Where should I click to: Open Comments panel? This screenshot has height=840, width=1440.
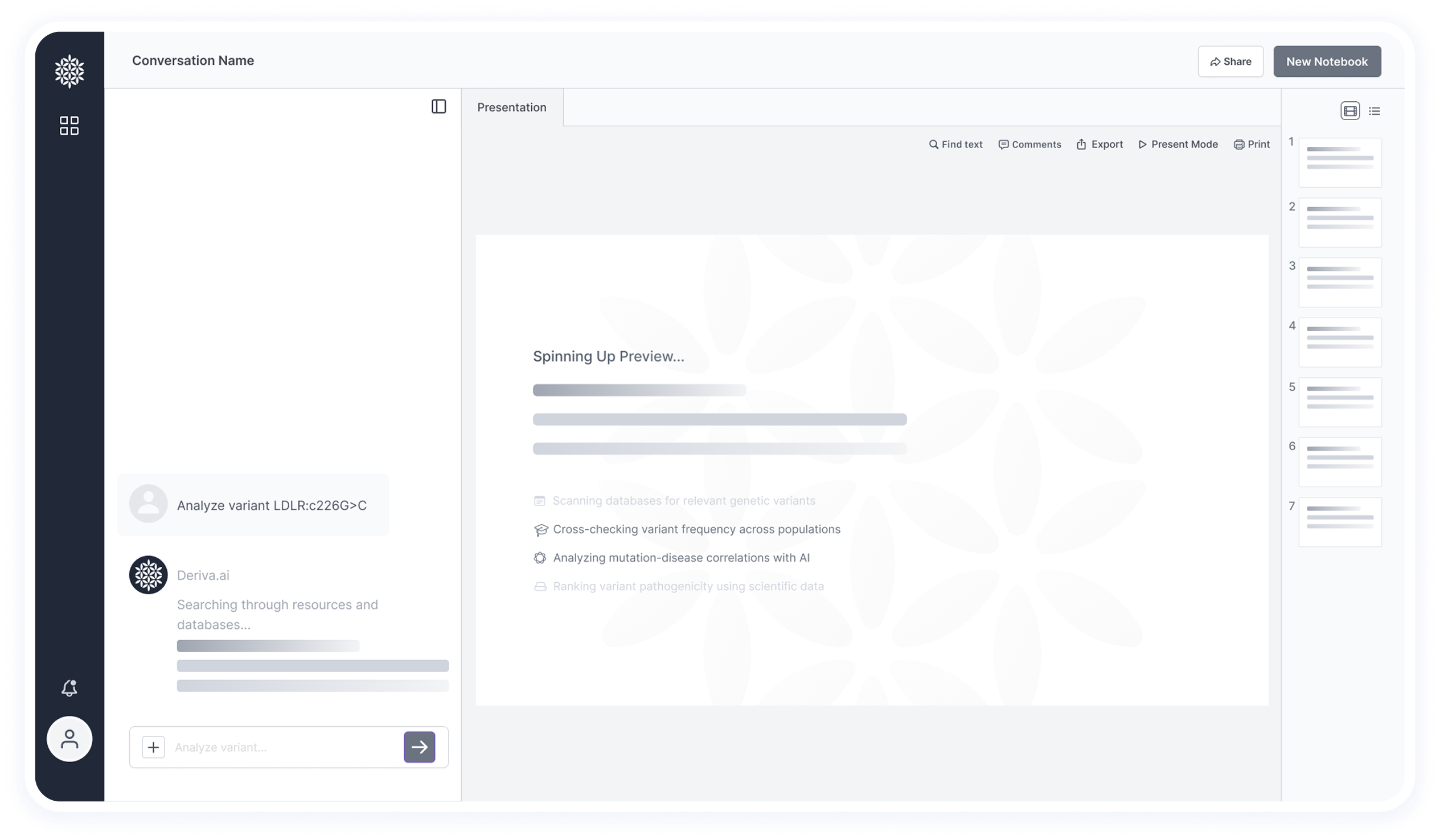coord(1029,145)
